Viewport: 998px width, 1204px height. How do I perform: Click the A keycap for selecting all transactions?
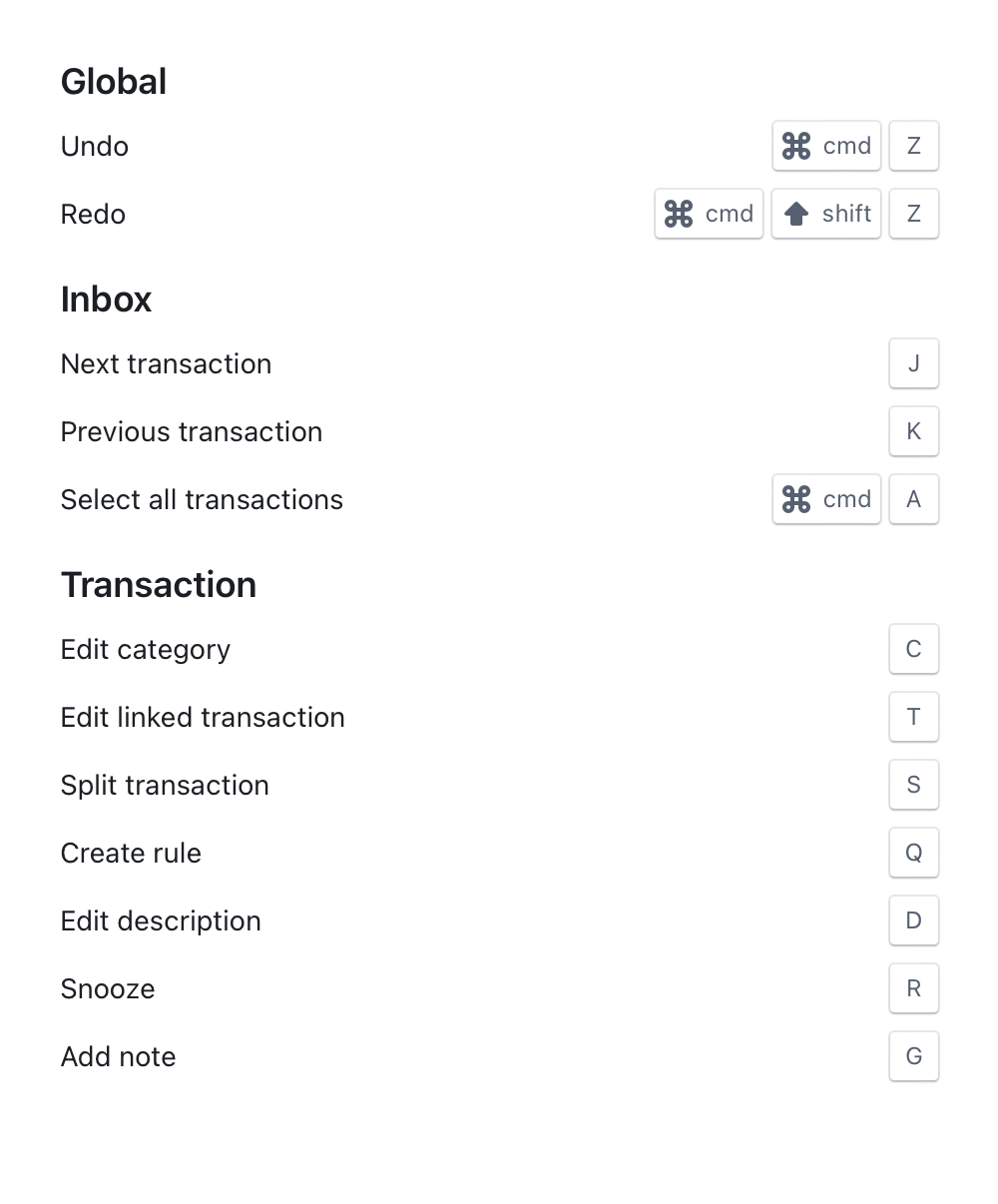[913, 499]
